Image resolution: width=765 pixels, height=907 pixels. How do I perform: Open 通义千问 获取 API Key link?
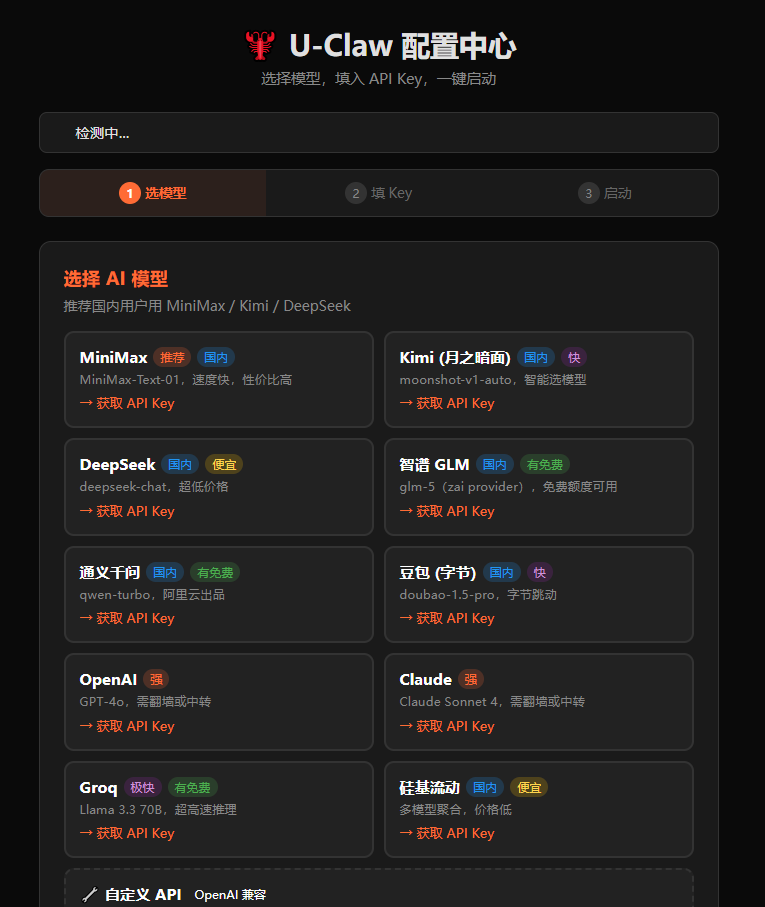127,618
